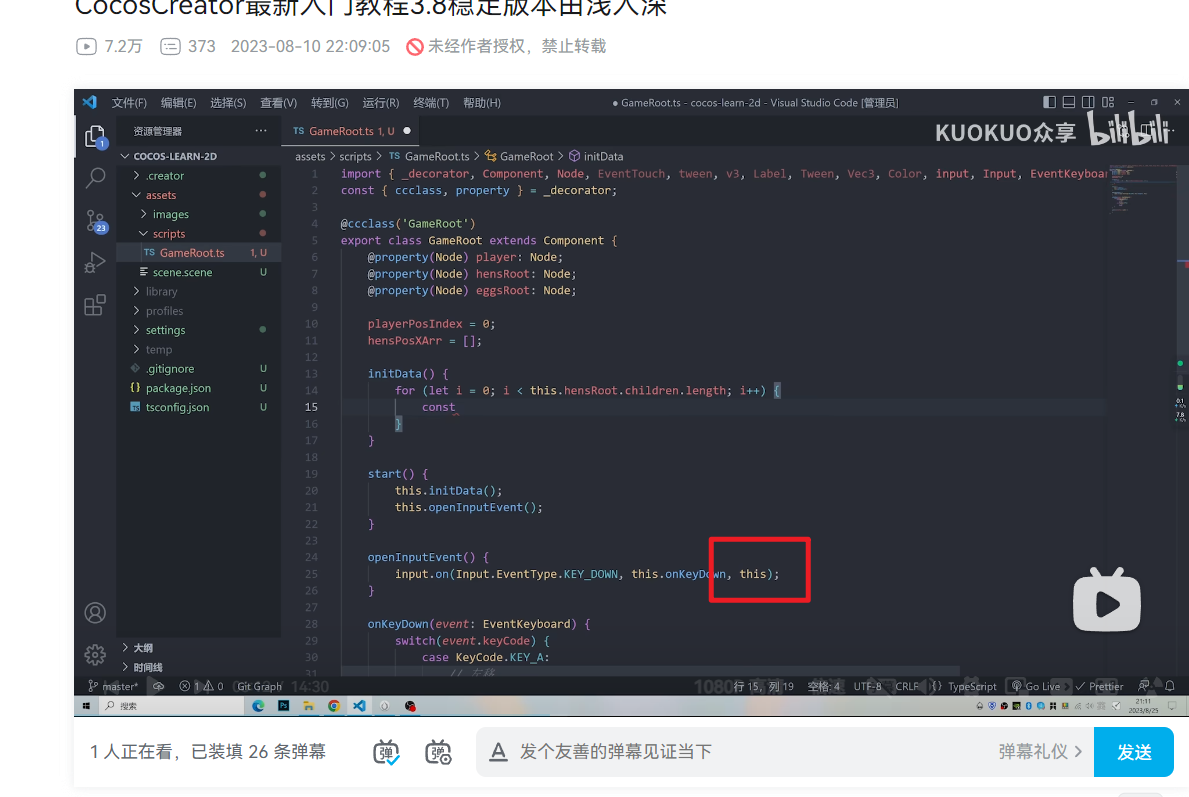
Task: Click the VS Code icon on taskbar
Action: coord(359,706)
